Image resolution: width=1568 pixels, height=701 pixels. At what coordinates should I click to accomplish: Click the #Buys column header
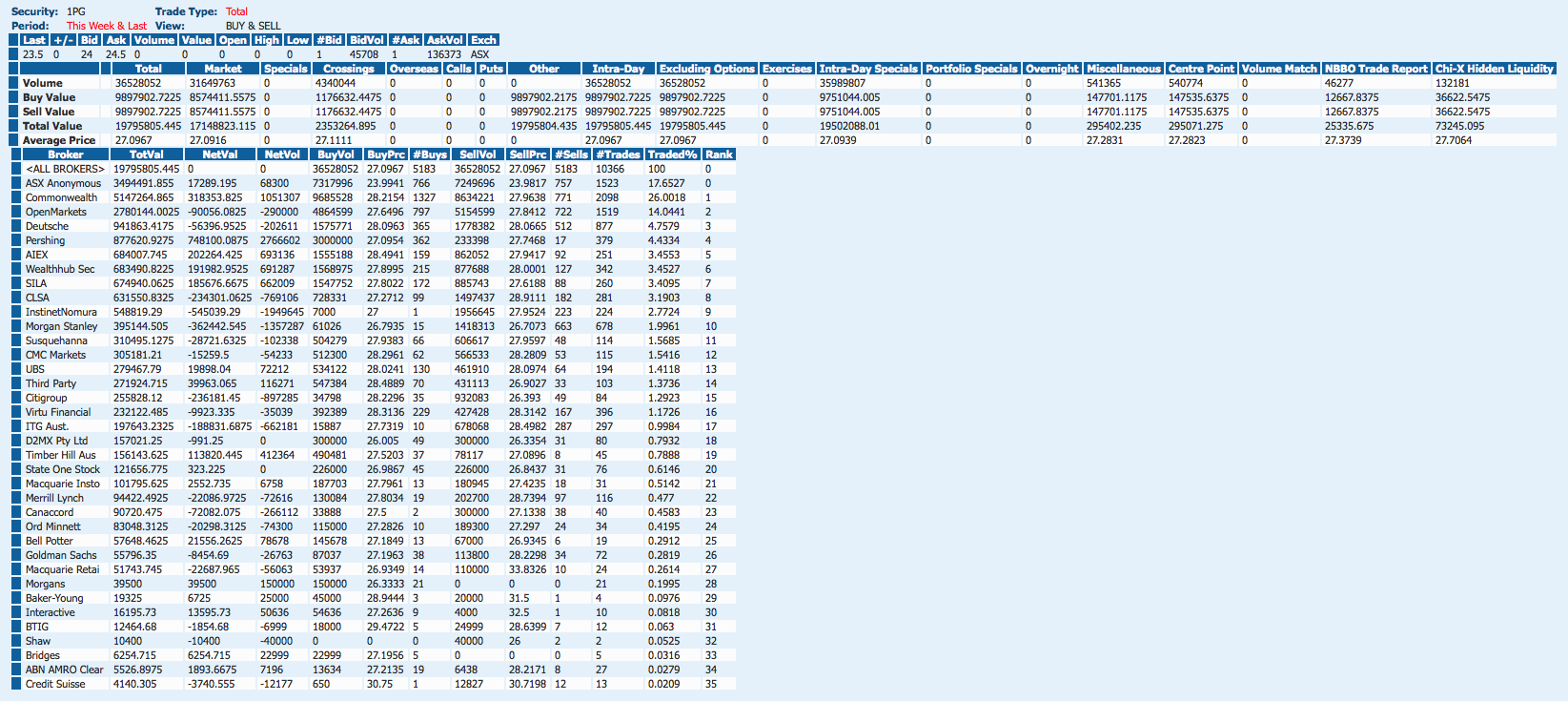[429, 155]
